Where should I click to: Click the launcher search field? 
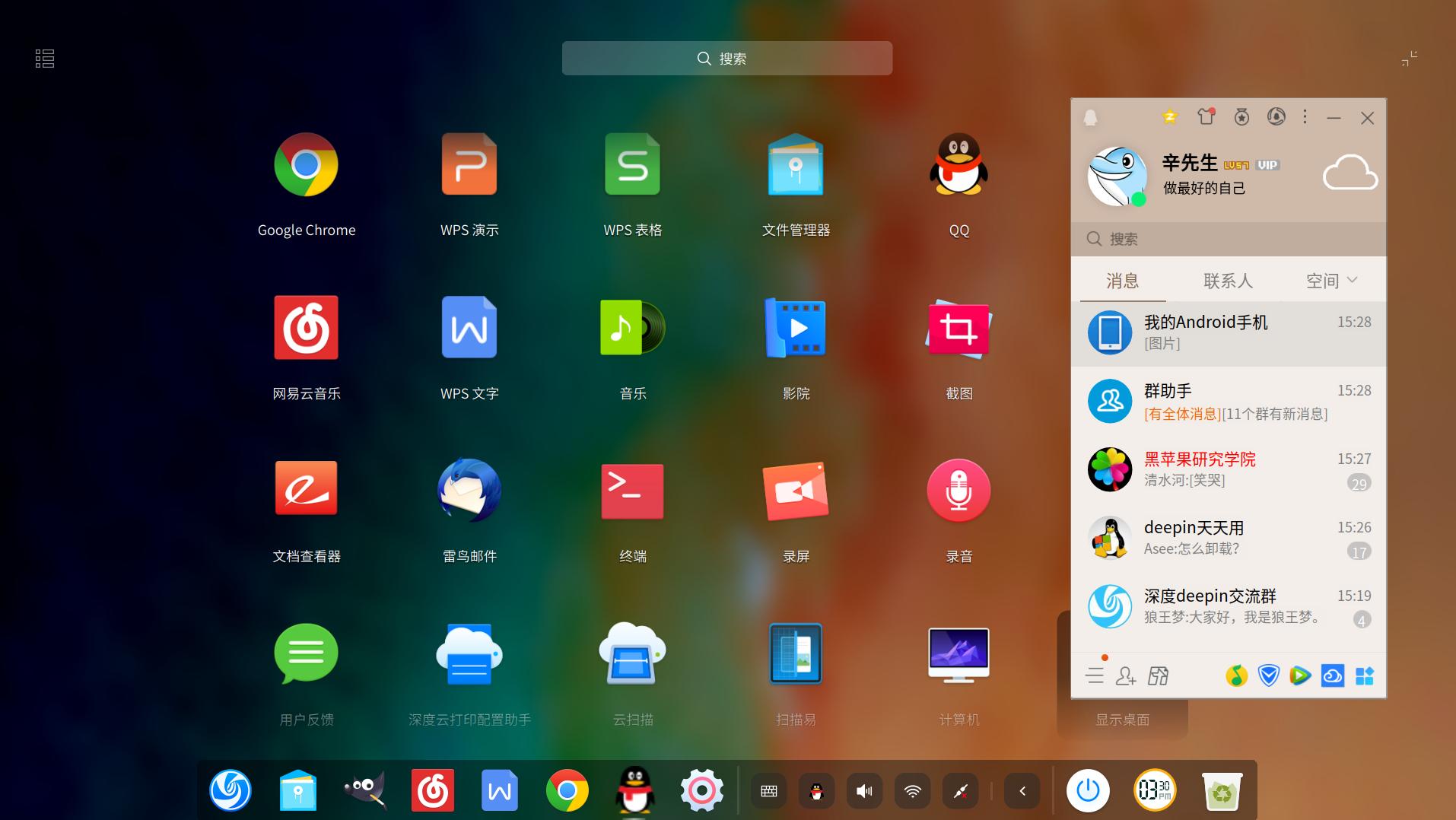(x=726, y=59)
